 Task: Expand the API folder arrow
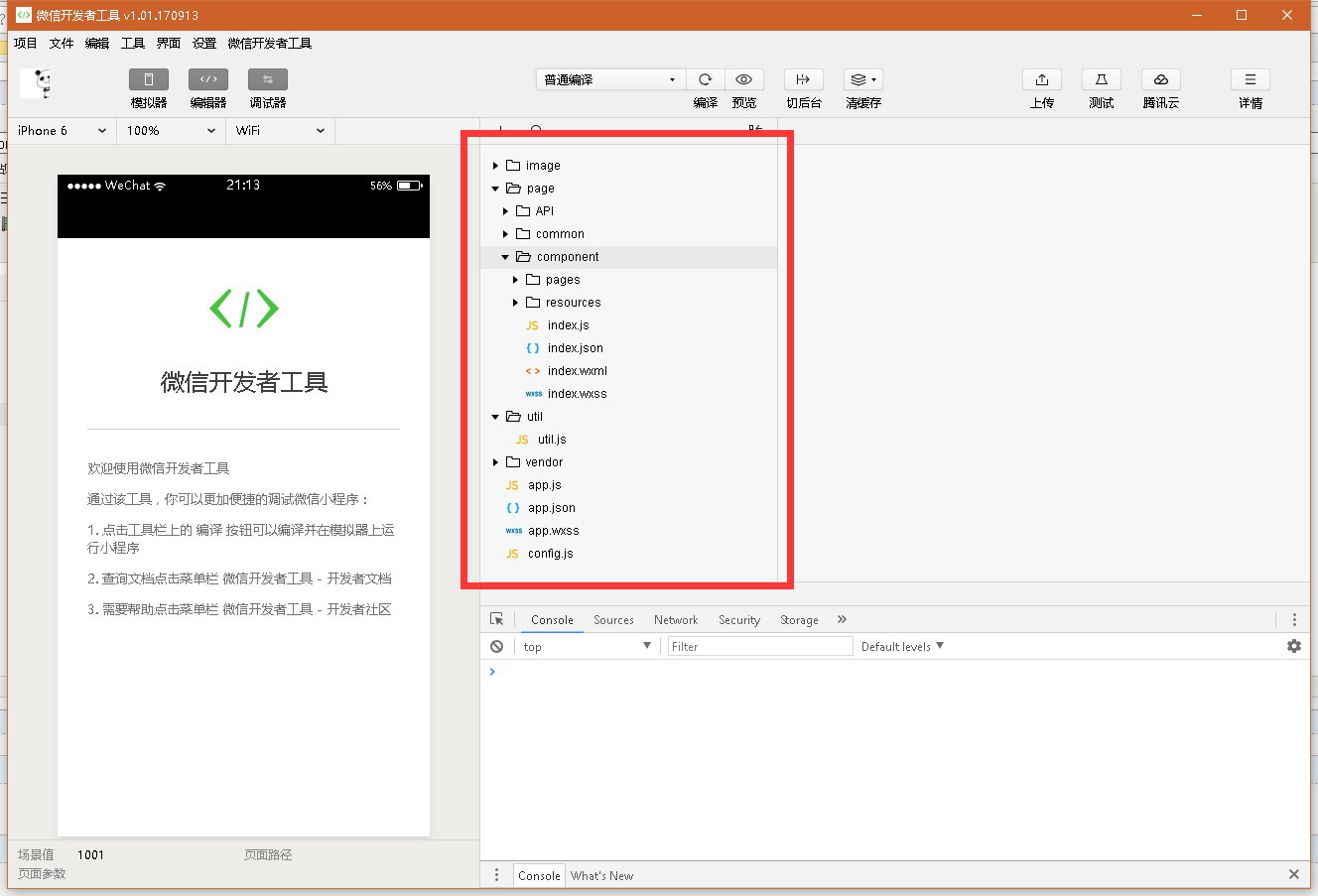click(505, 211)
